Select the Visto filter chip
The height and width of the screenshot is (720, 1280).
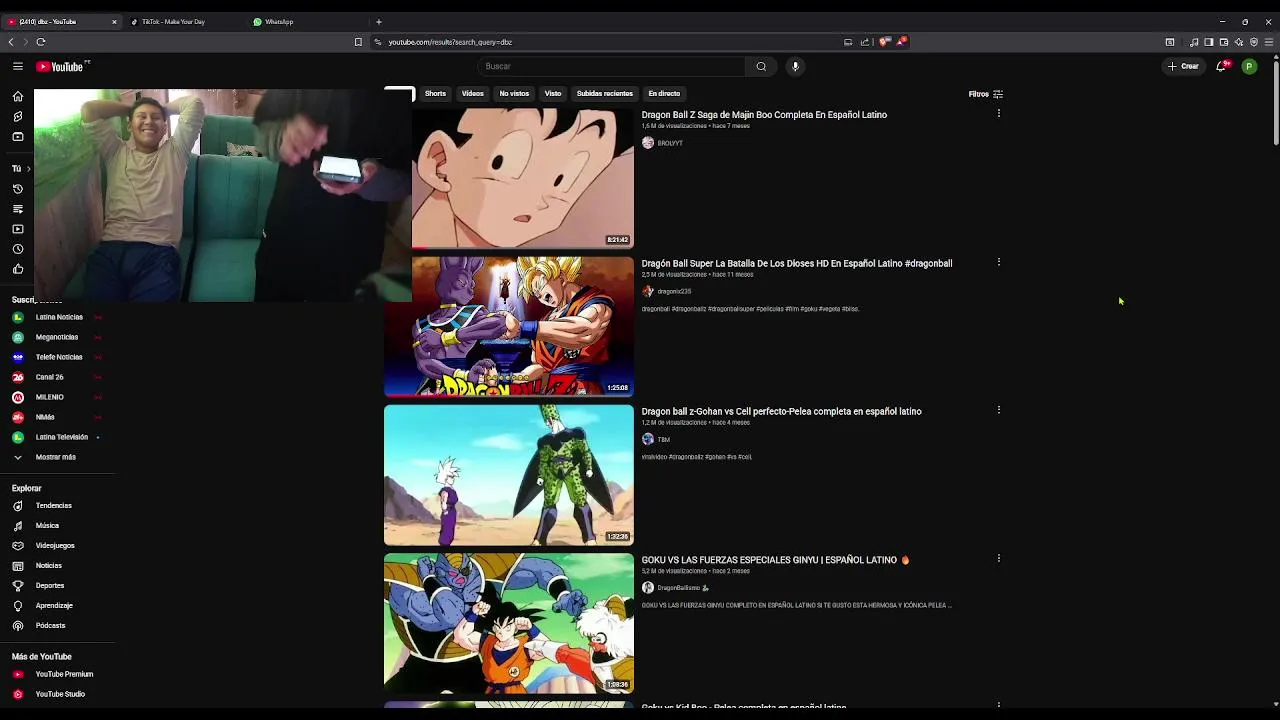coord(553,93)
